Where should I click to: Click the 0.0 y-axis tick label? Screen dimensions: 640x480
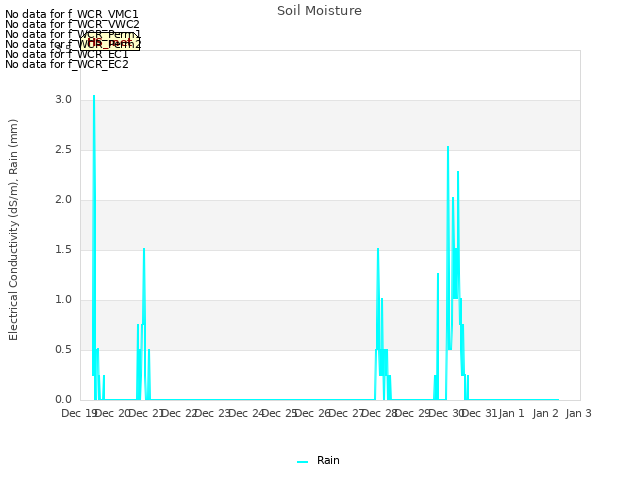(63, 399)
